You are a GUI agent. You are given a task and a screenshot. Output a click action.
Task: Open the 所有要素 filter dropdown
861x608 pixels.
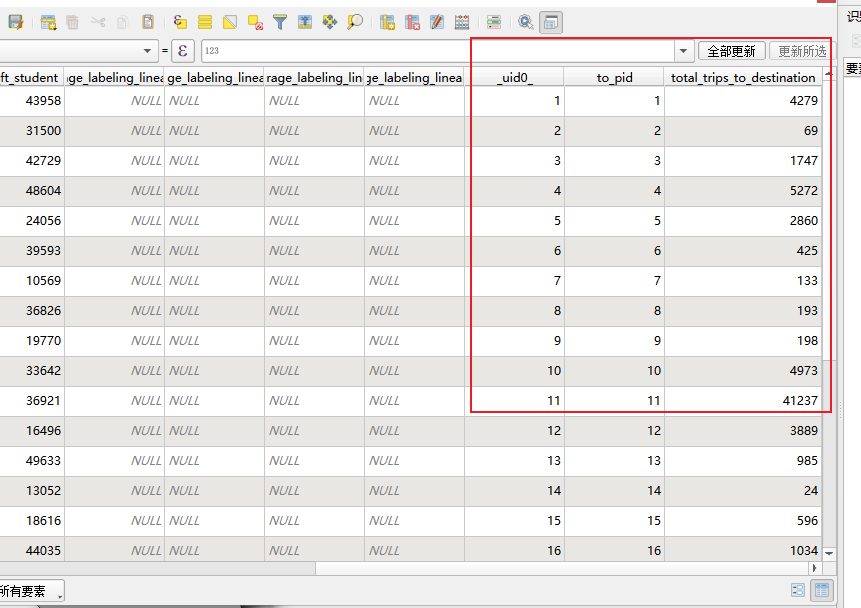point(31,591)
